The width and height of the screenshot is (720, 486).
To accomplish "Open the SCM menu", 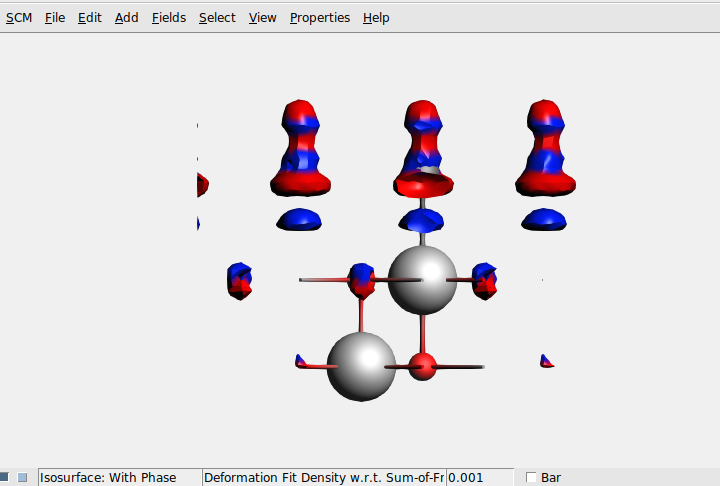I will [x=18, y=18].
